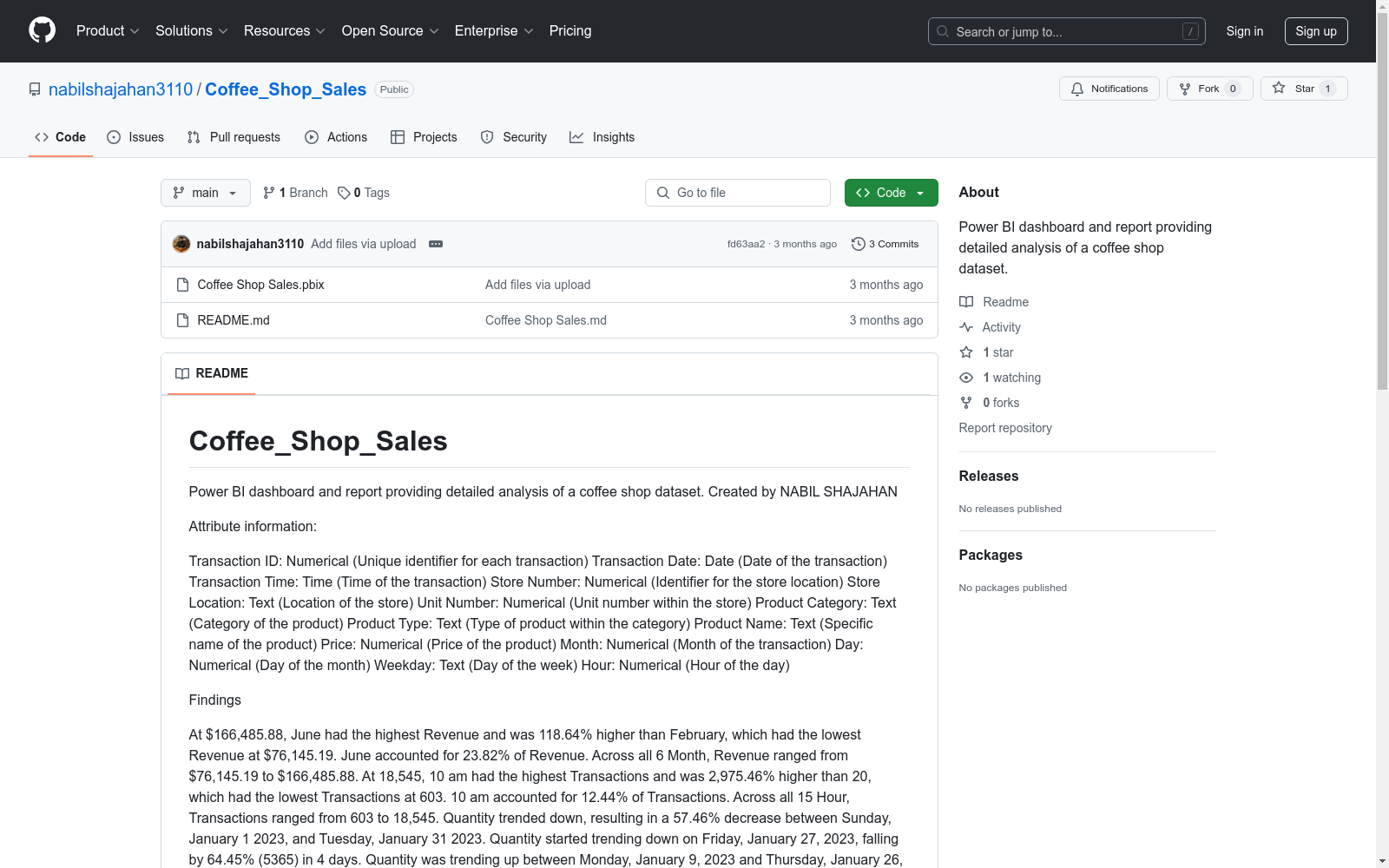Image resolution: width=1389 pixels, height=868 pixels.
Task: Open the GitHub logo homepage
Action: click(42, 30)
